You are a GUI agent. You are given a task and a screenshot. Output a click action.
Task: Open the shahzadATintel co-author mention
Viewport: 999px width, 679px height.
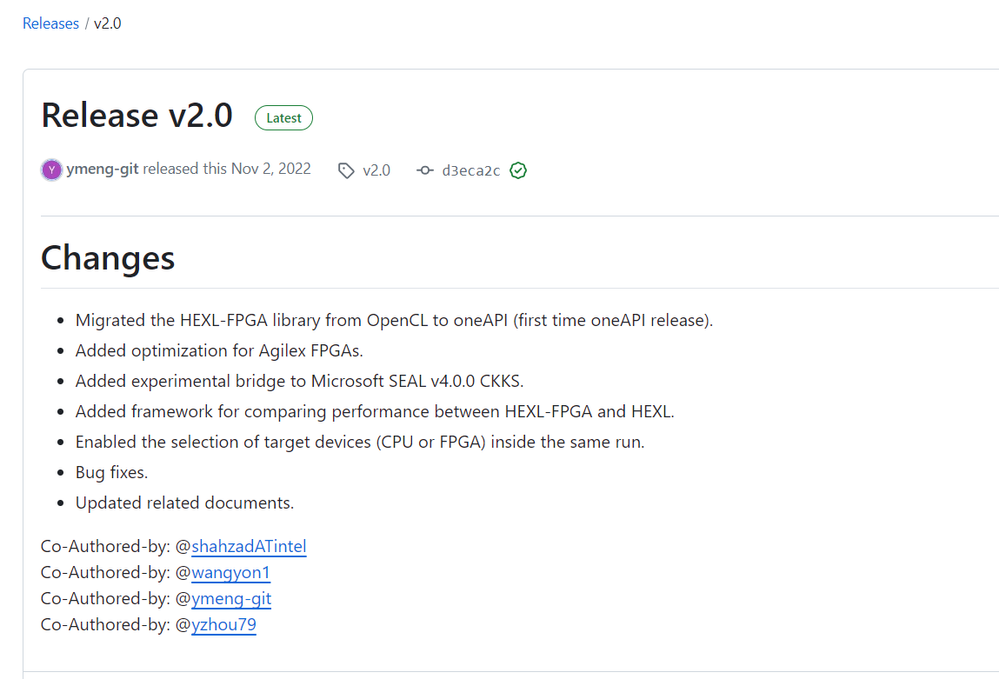coord(249,546)
